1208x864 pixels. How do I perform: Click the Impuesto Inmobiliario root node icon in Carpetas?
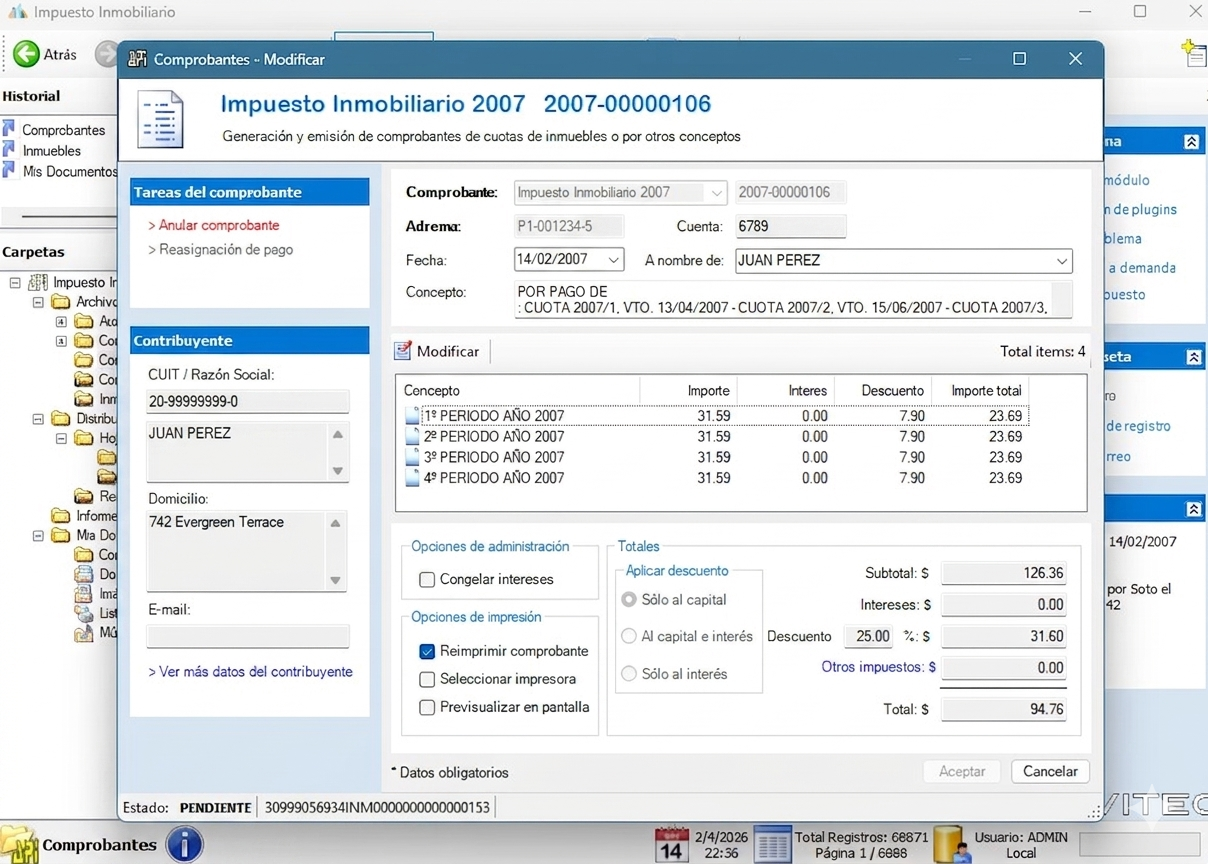(x=38, y=282)
